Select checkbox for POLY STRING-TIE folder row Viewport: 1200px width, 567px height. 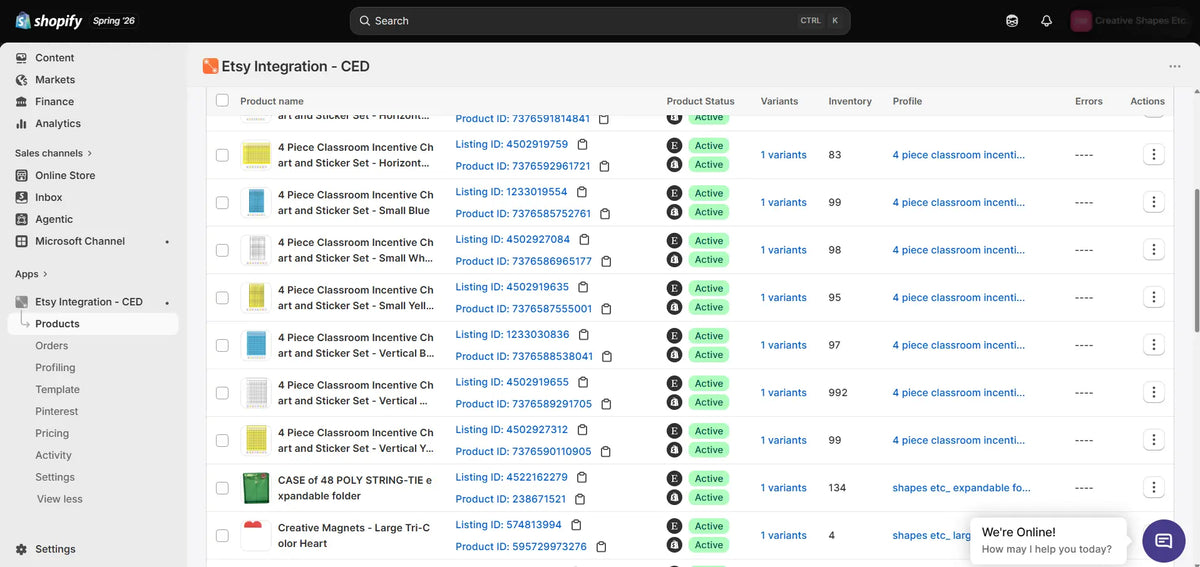(222, 488)
